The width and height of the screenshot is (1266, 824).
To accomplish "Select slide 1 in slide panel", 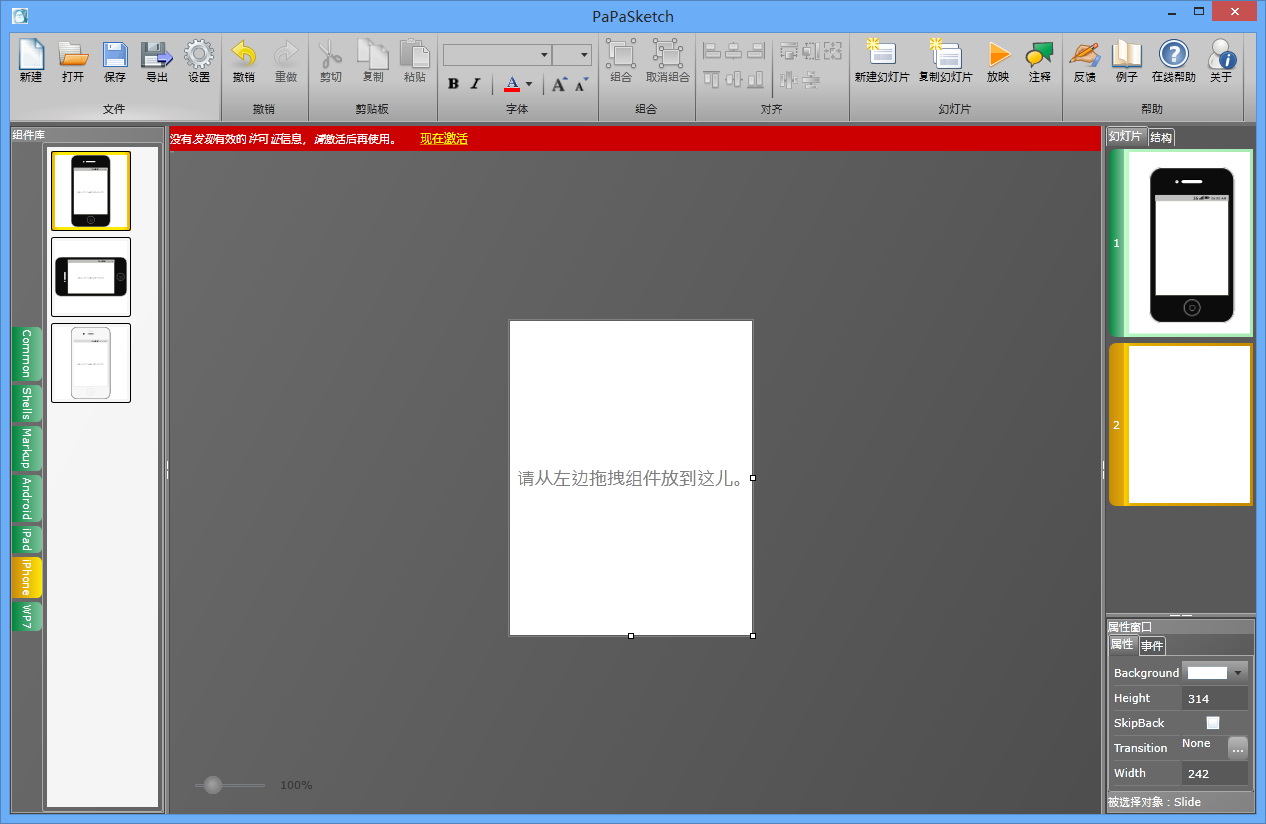I will [1181, 243].
